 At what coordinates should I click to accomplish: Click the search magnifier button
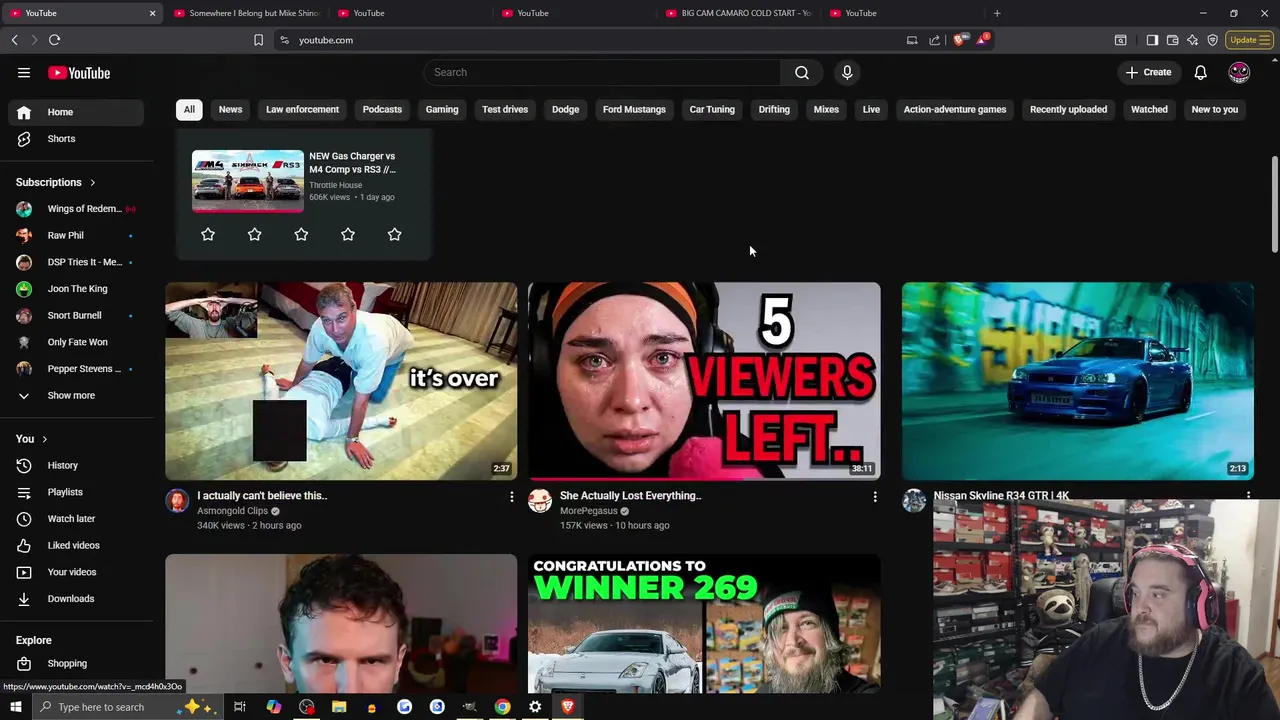[802, 72]
